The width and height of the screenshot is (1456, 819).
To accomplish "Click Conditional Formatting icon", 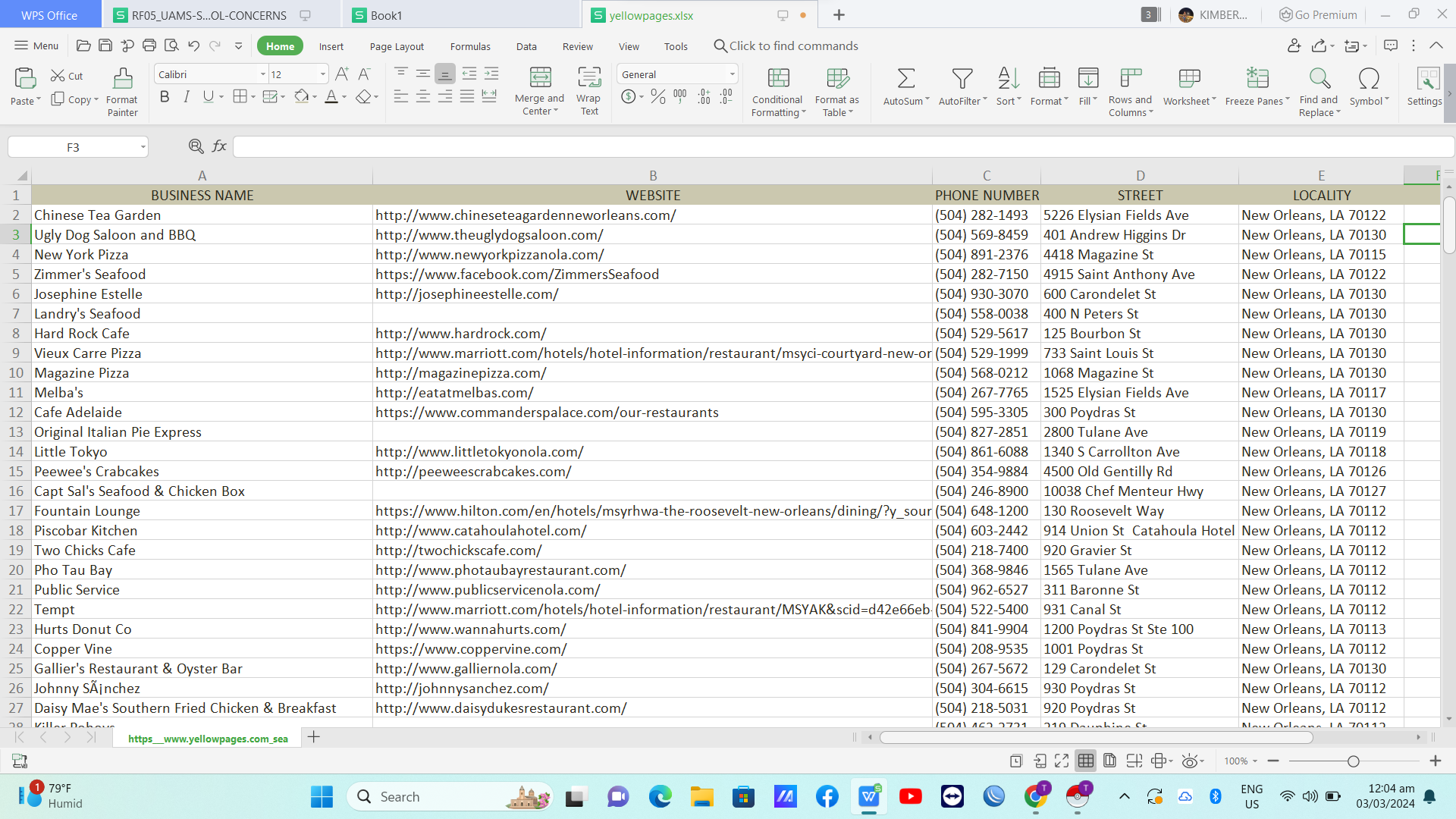I will click(778, 79).
